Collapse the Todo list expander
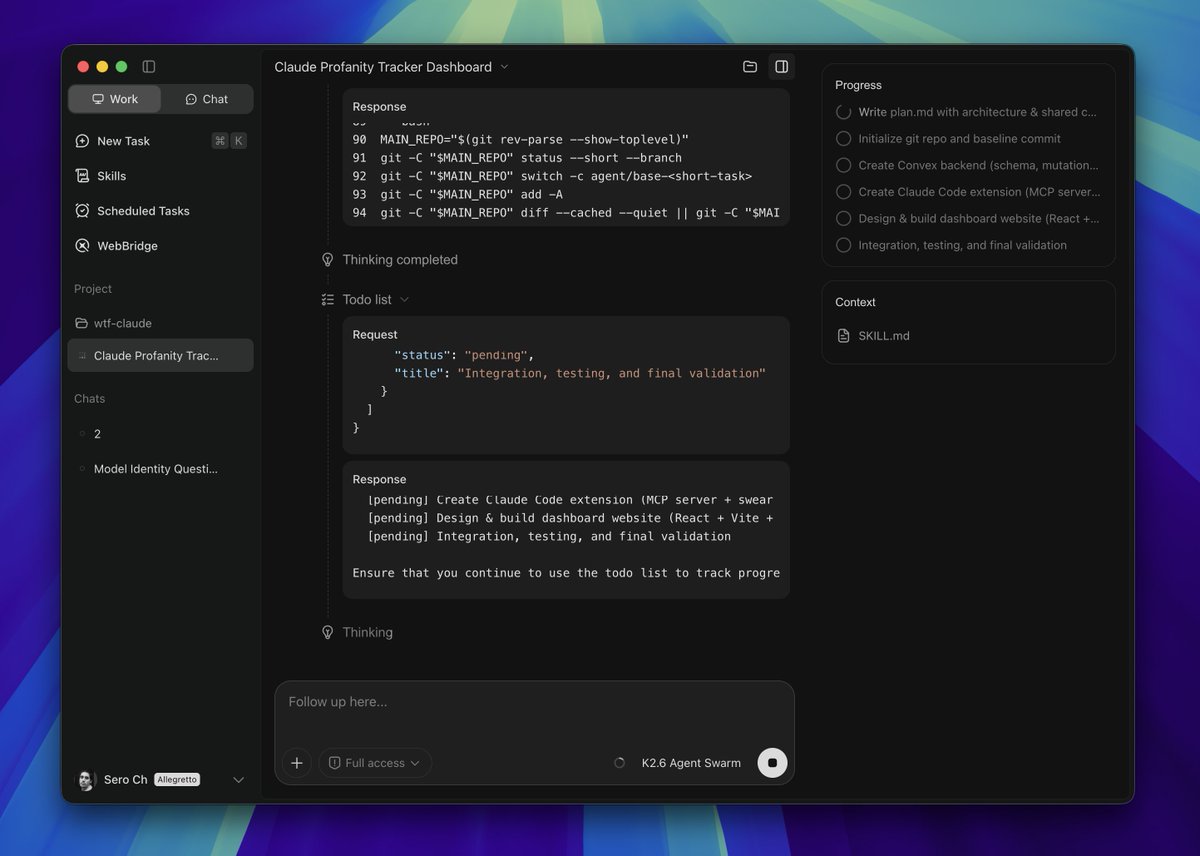1200x856 pixels. tap(404, 300)
